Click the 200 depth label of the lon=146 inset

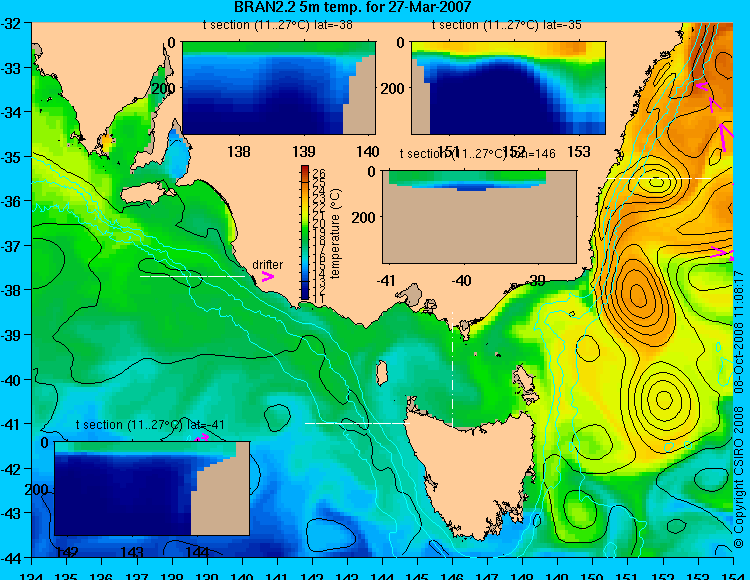[364, 218]
